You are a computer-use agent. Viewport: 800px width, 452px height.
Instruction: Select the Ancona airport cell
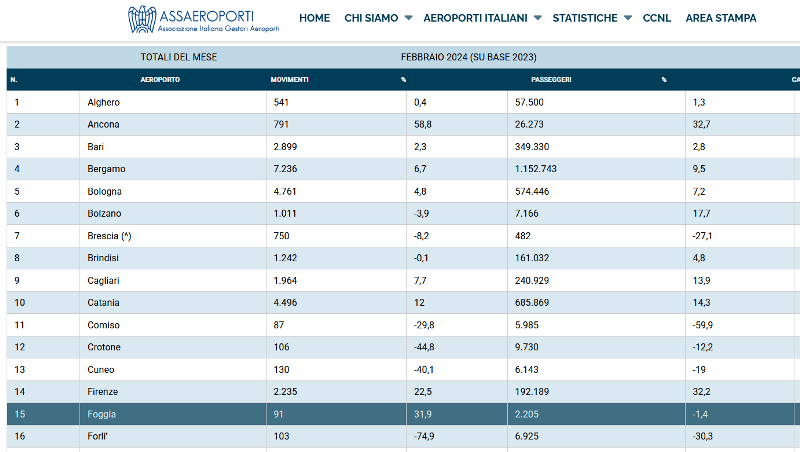(173, 124)
